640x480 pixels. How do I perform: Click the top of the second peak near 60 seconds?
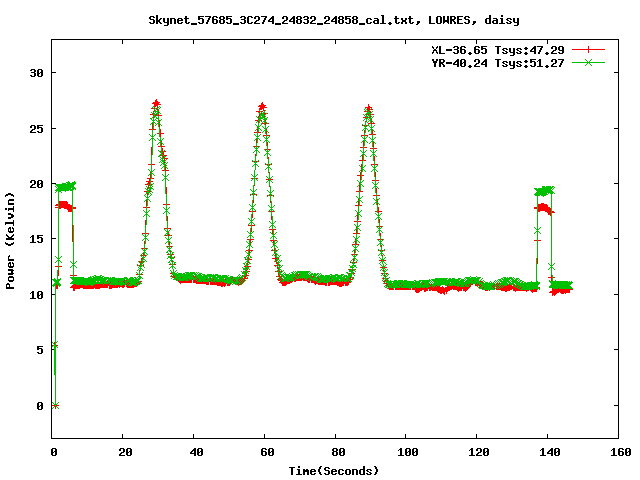coord(262,107)
